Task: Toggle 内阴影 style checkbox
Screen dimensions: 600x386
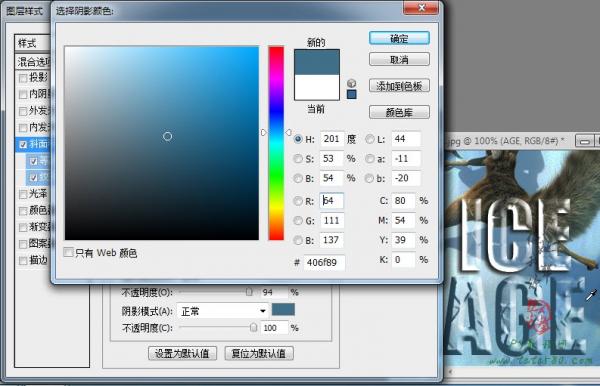Action: [23, 94]
